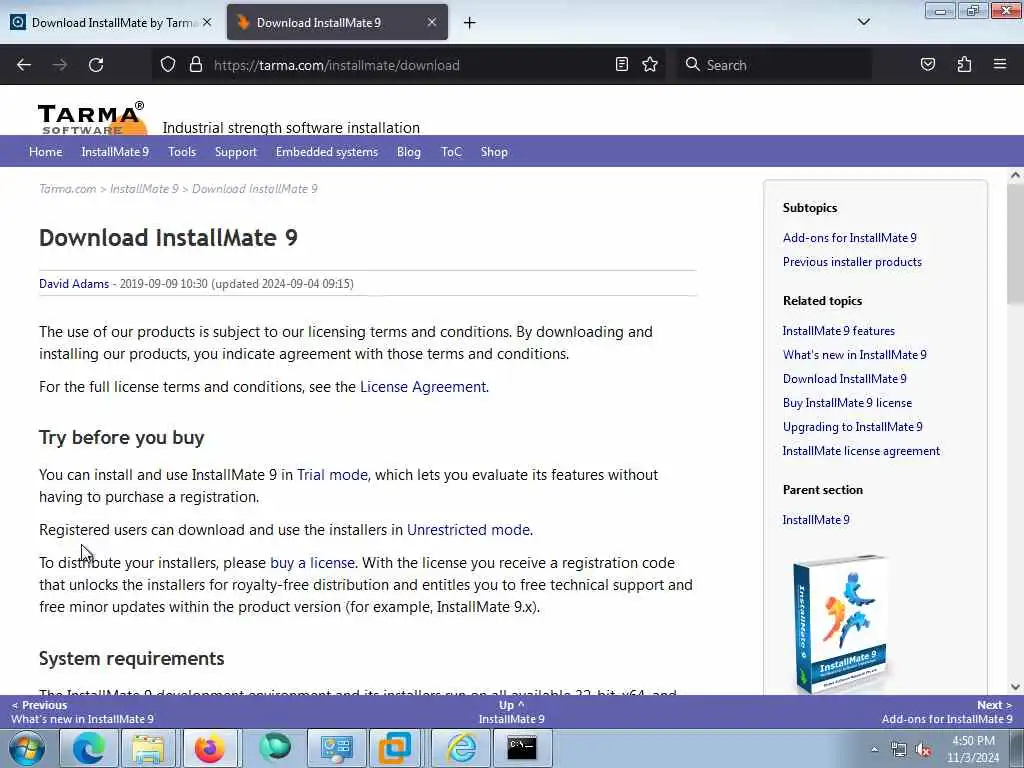
Task: Open the VirtualBox taskbar icon
Action: coord(394,748)
